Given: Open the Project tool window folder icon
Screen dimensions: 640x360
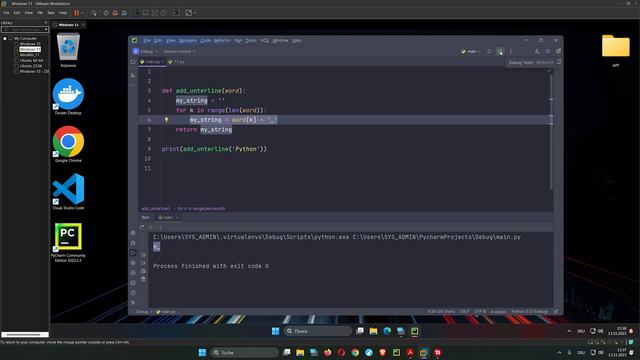Looking at the screenshot, I should pyautogui.click(x=133, y=62).
